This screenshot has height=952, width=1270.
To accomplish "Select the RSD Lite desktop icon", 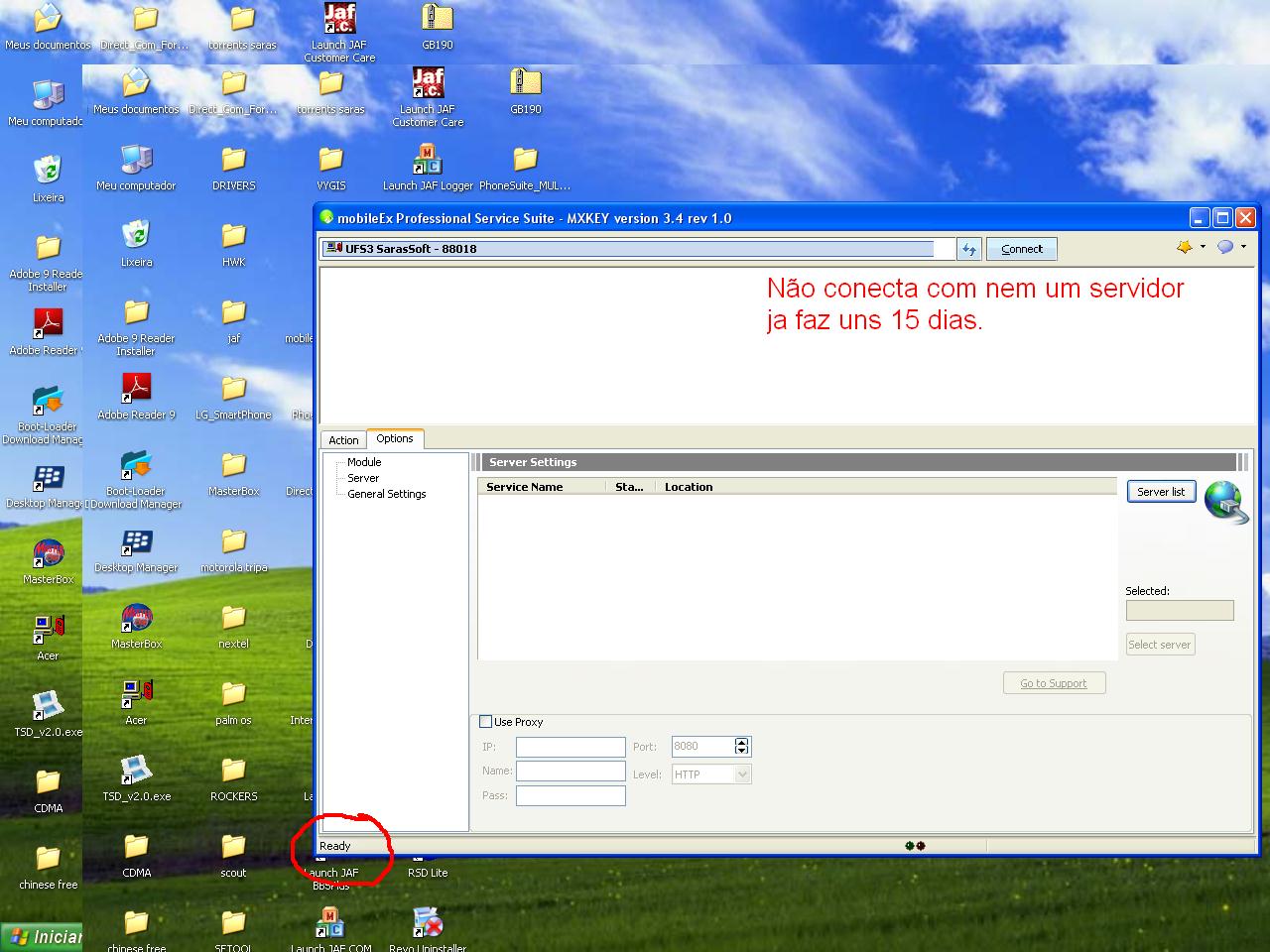I will 428,872.
